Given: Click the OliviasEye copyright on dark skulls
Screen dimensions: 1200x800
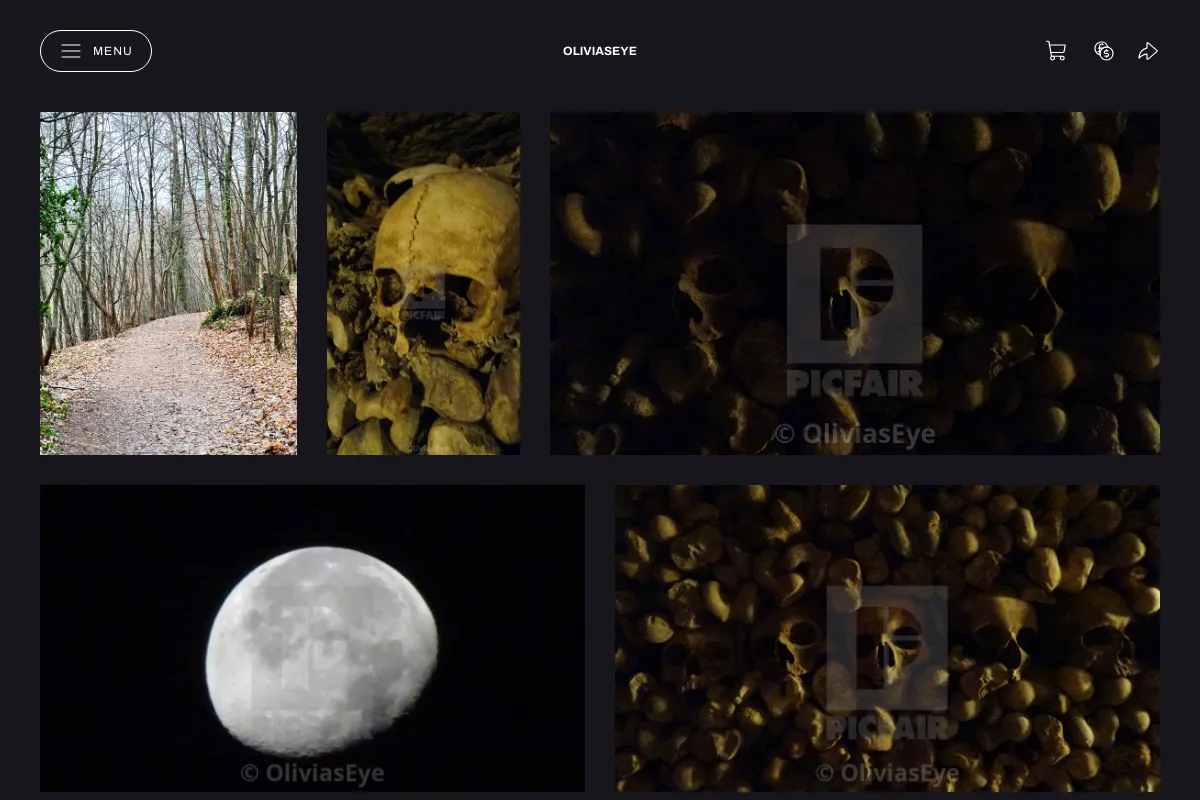Looking at the screenshot, I should coord(855,434).
